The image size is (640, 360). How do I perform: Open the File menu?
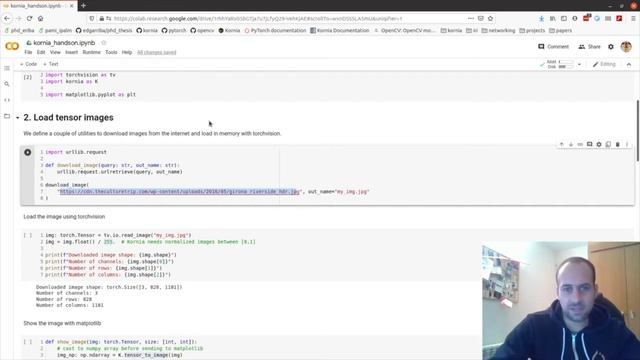(x=28, y=52)
